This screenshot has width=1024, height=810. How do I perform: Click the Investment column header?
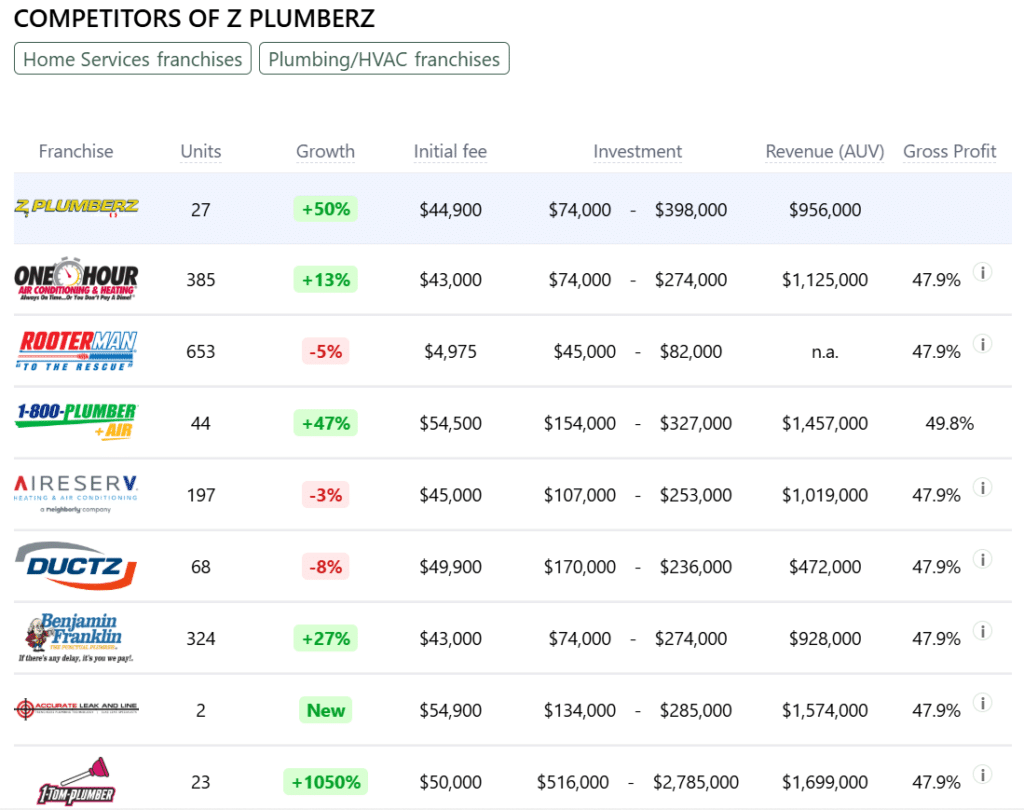tap(637, 152)
